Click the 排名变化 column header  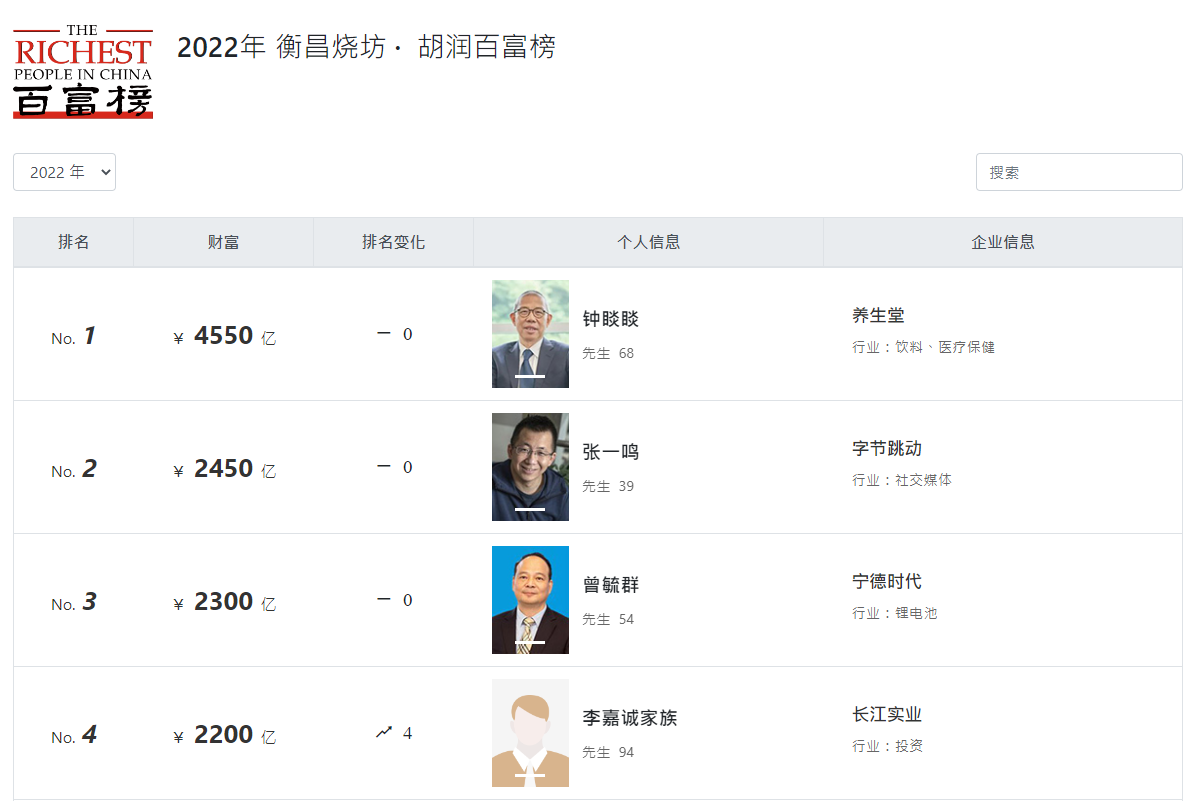(393, 242)
